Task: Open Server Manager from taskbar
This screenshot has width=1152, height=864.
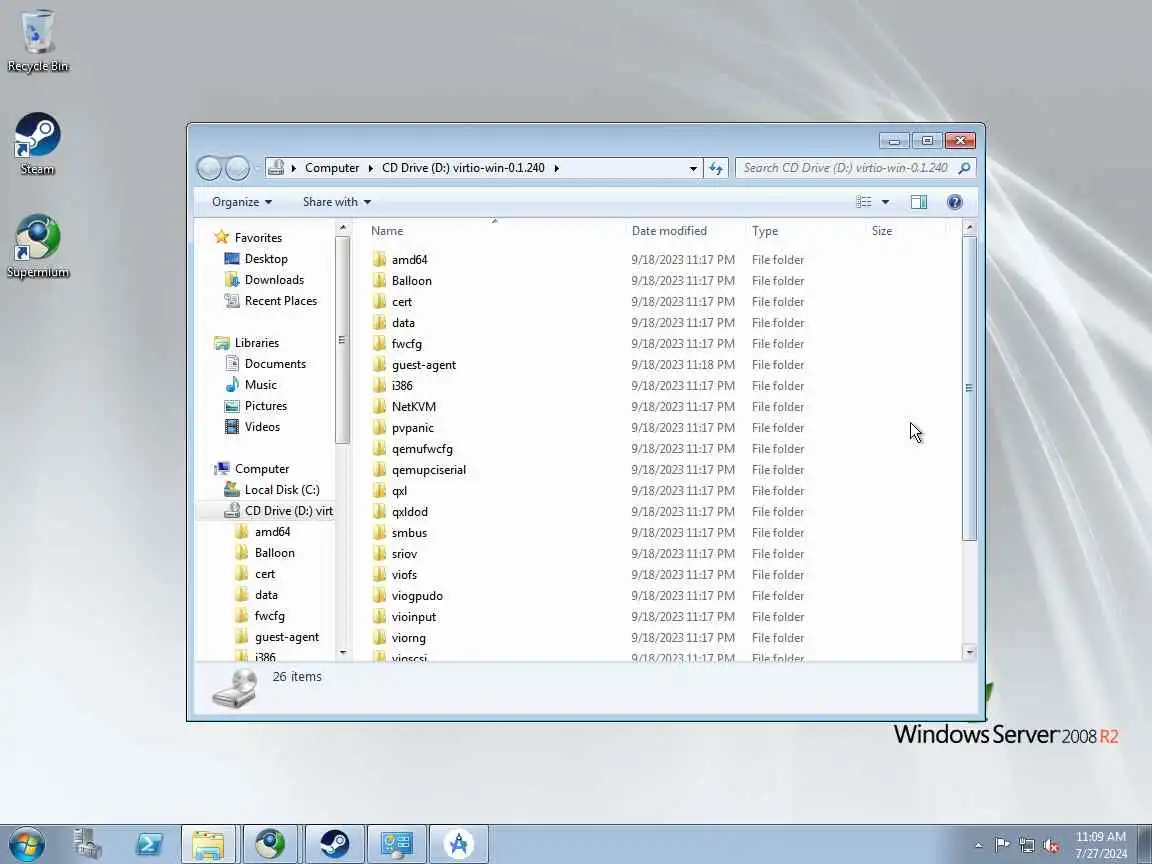Action: (87, 844)
